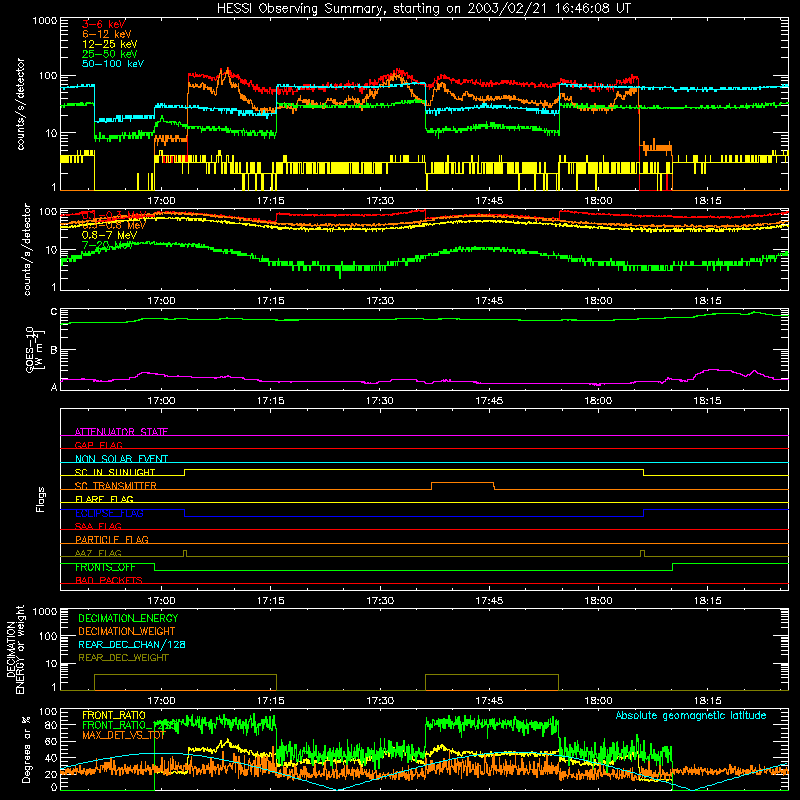Click the GAP_FLAG label
800x800 pixels.
pyautogui.click(x=98, y=445)
